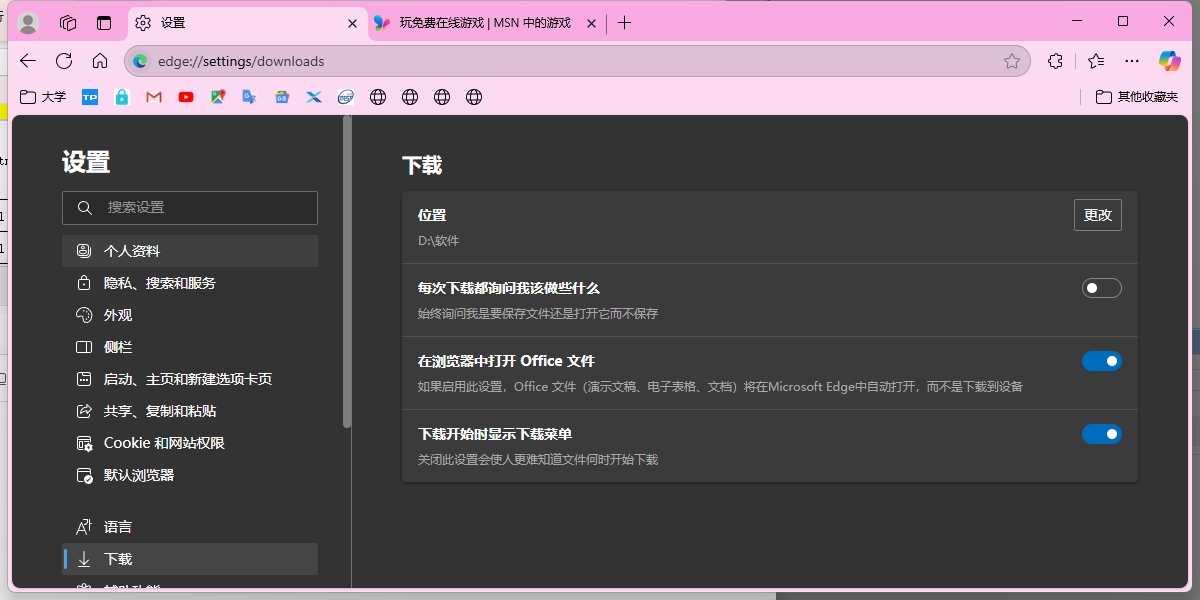This screenshot has height=600, width=1200.
Task: Click the 更改 location button
Action: pyautogui.click(x=1097, y=215)
